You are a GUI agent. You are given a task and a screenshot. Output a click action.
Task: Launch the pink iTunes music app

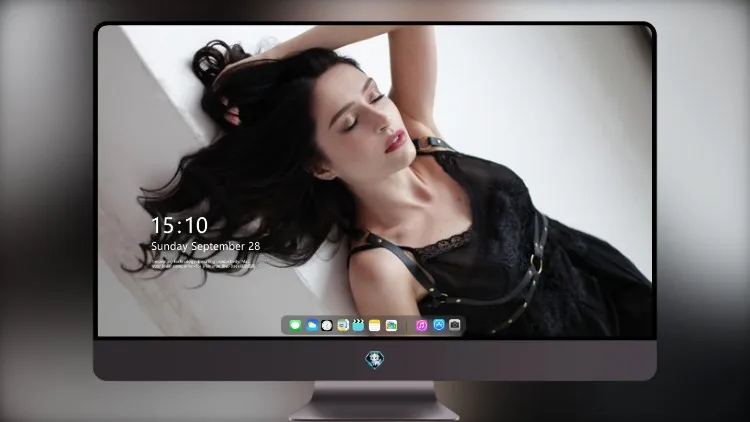pos(421,326)
